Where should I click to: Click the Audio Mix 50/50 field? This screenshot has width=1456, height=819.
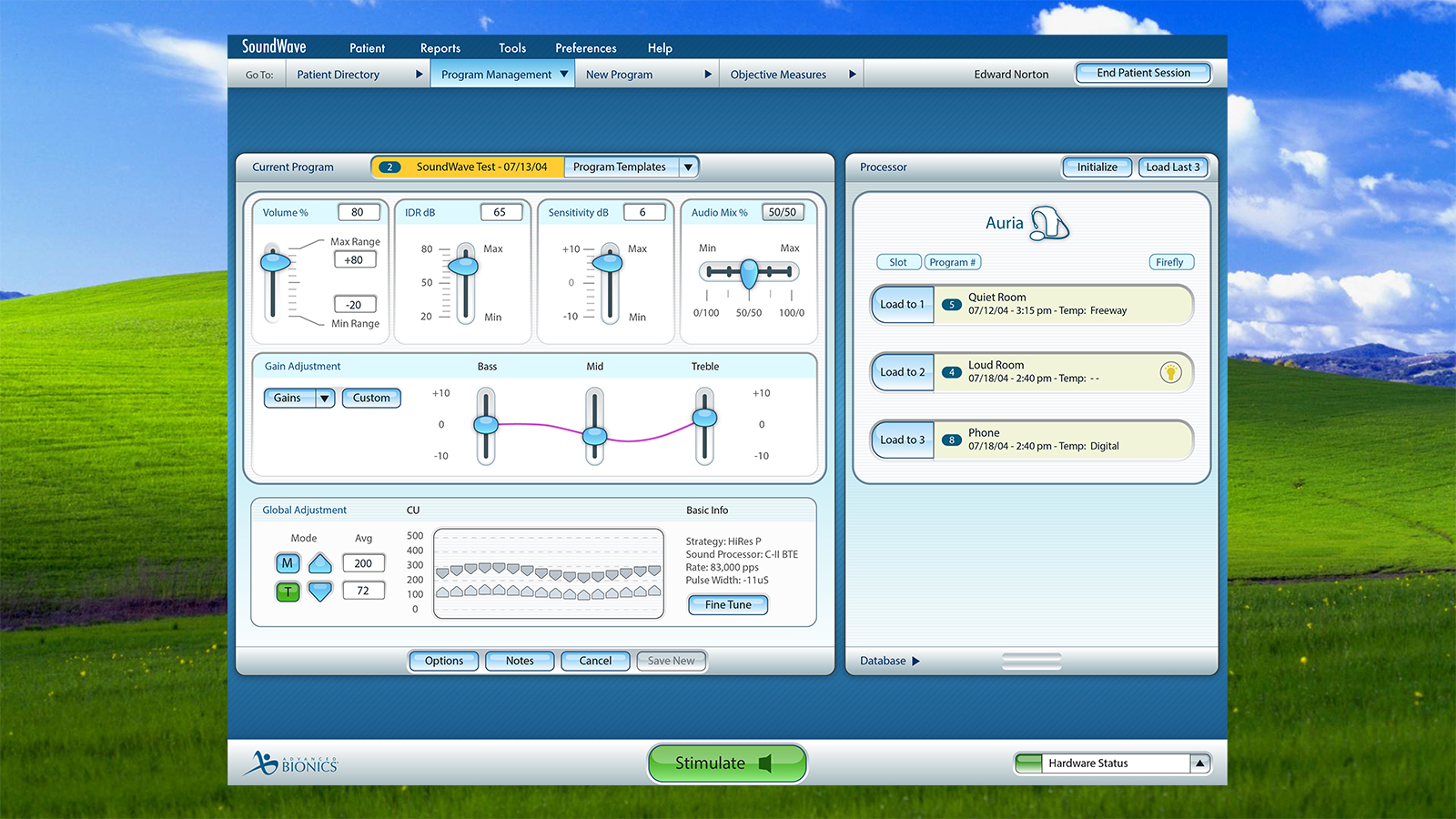(783, 213)
